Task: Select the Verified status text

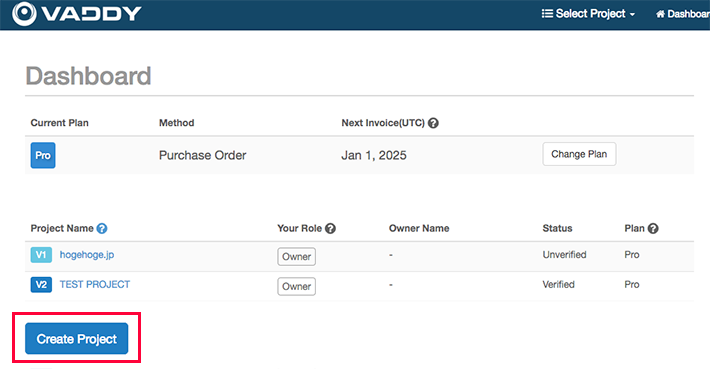Action: click(558, 285)
